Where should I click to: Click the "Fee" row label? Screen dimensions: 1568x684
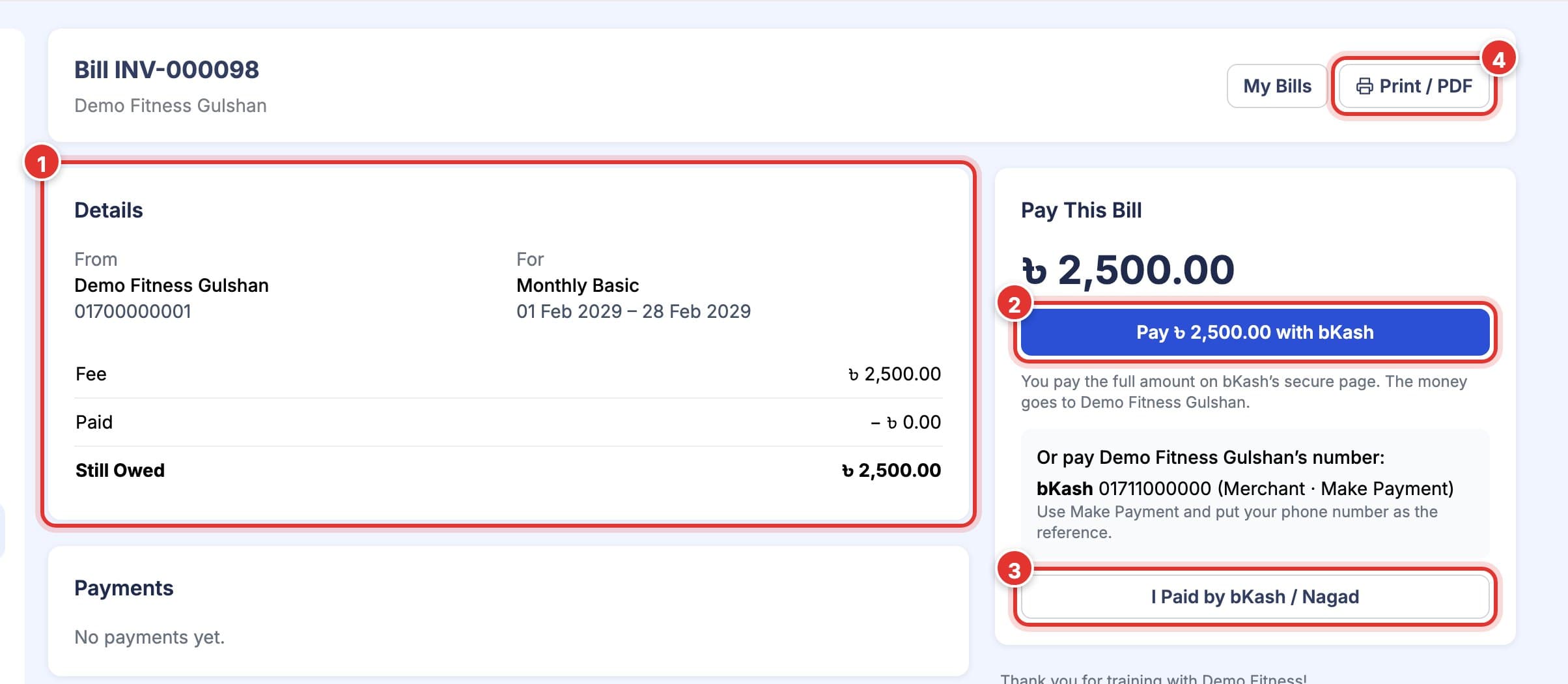point(91,374)
